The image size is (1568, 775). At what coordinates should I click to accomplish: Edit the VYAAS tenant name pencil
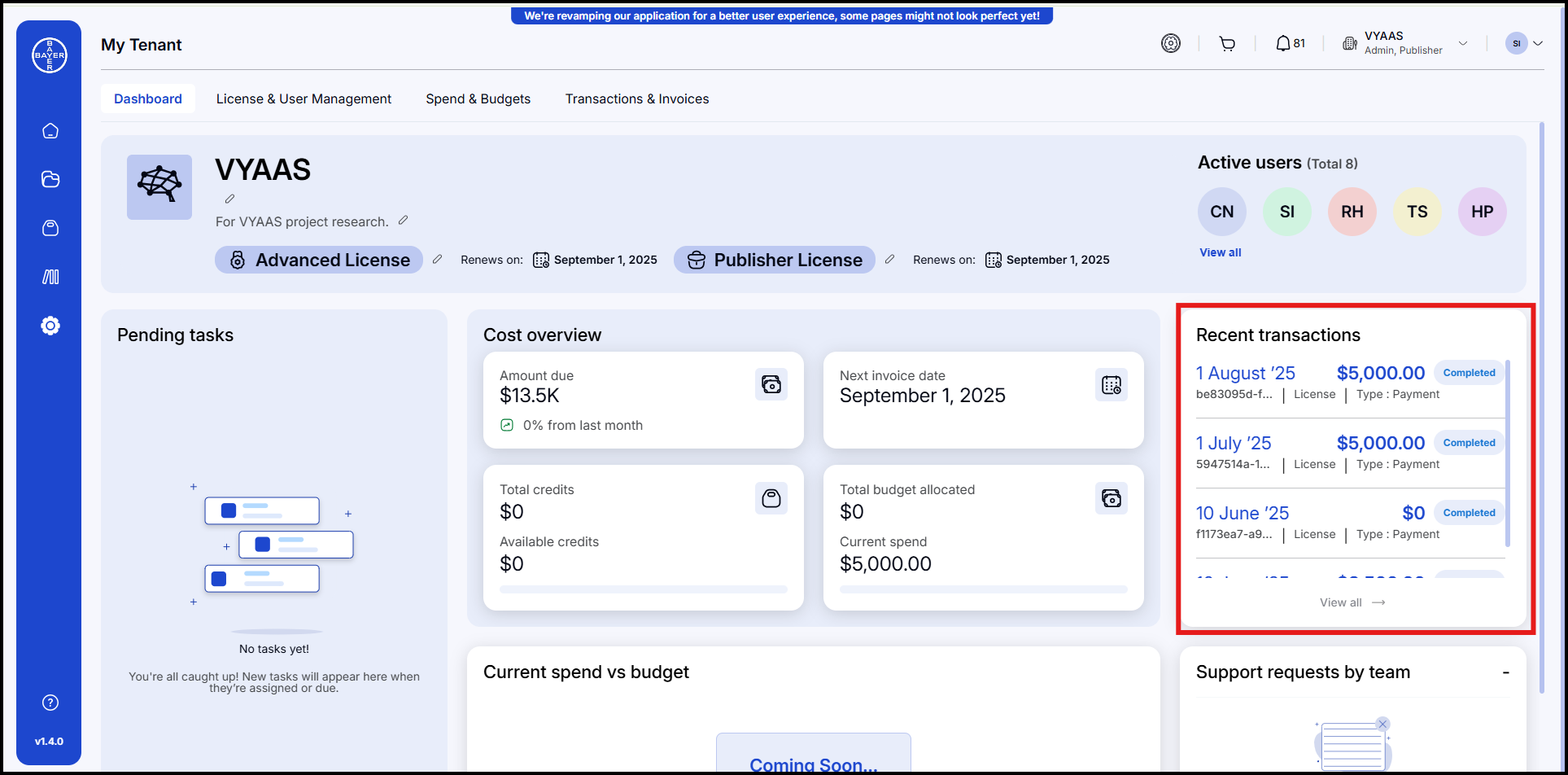tap(230, 199)
